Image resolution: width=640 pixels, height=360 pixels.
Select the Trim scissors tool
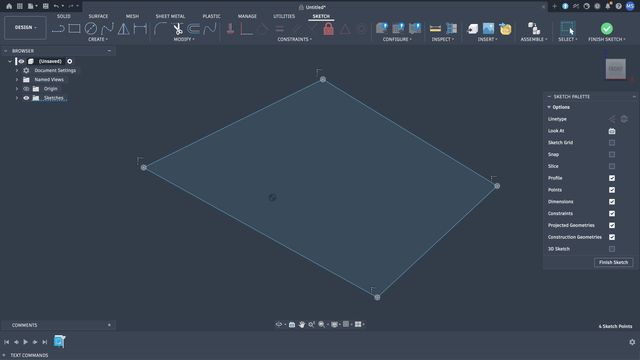[x=178, y=29]
